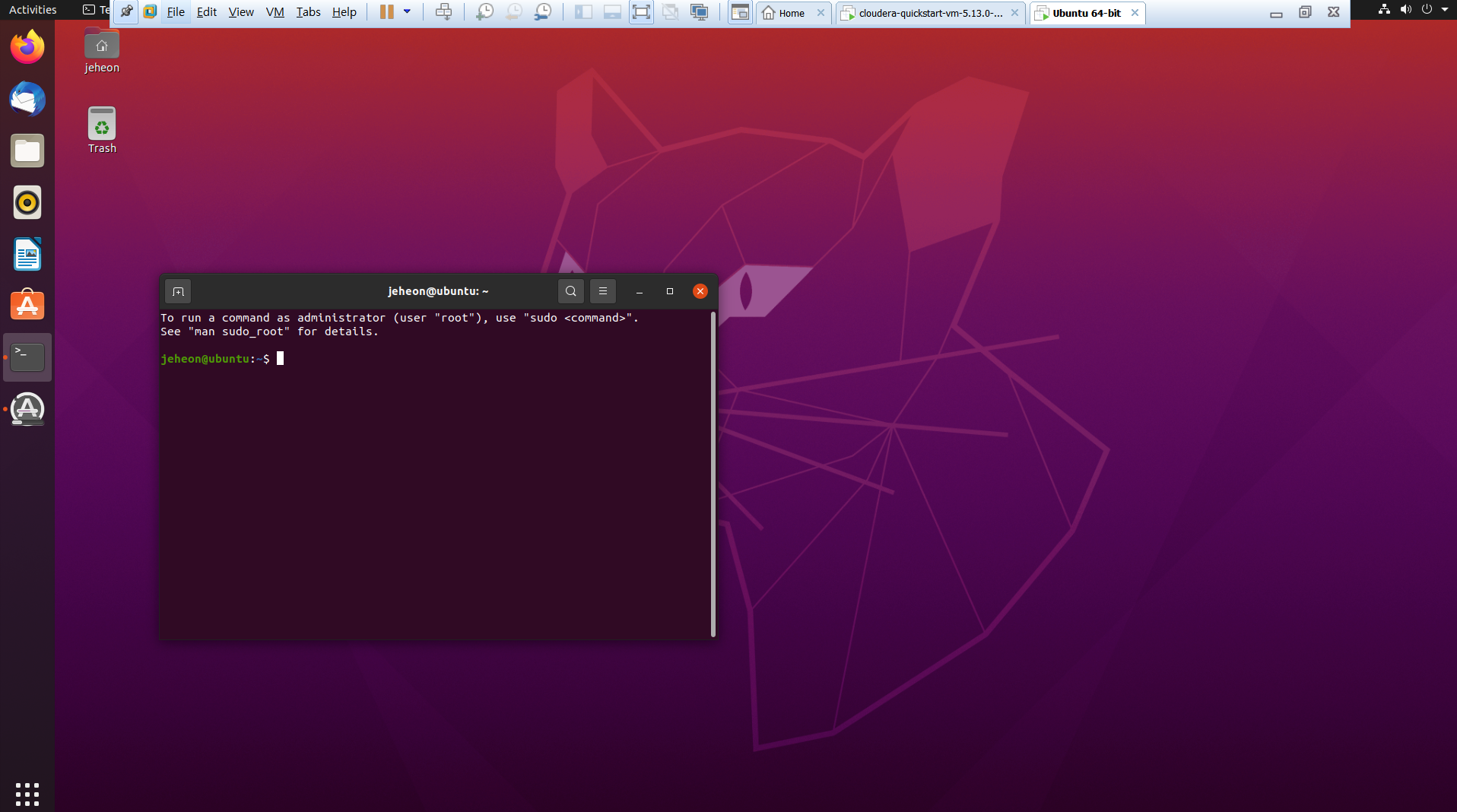1457x812 pixels.
Task: Open the terminal hamburger menu
Action: [x=603, y=291]
